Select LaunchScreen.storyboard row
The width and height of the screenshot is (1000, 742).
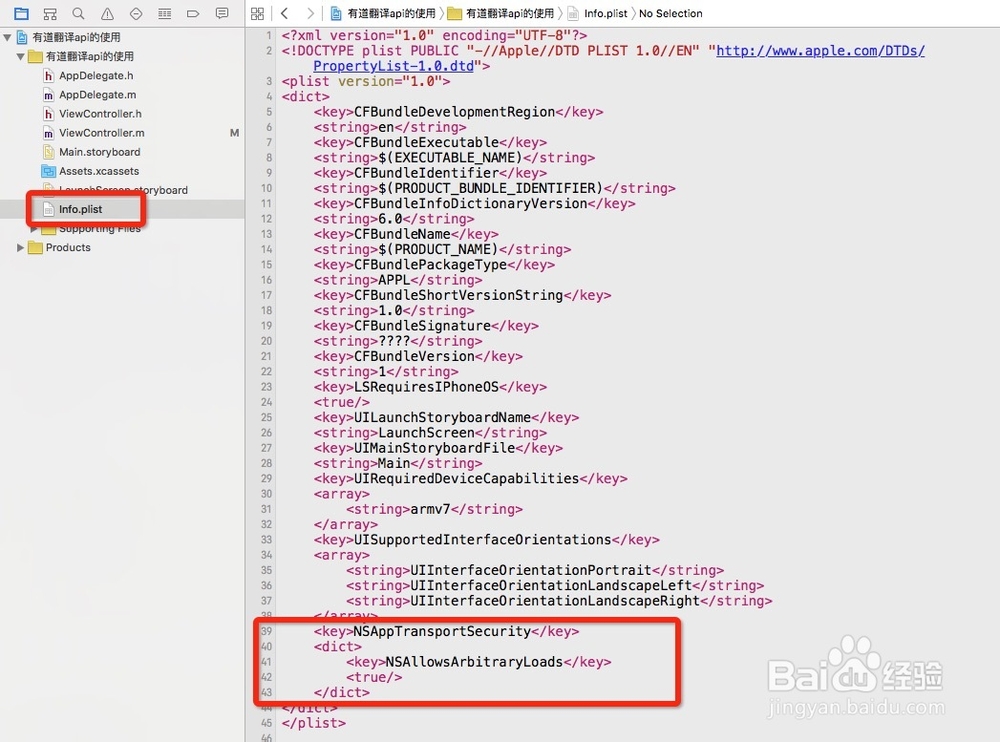(x=123, y=190)
